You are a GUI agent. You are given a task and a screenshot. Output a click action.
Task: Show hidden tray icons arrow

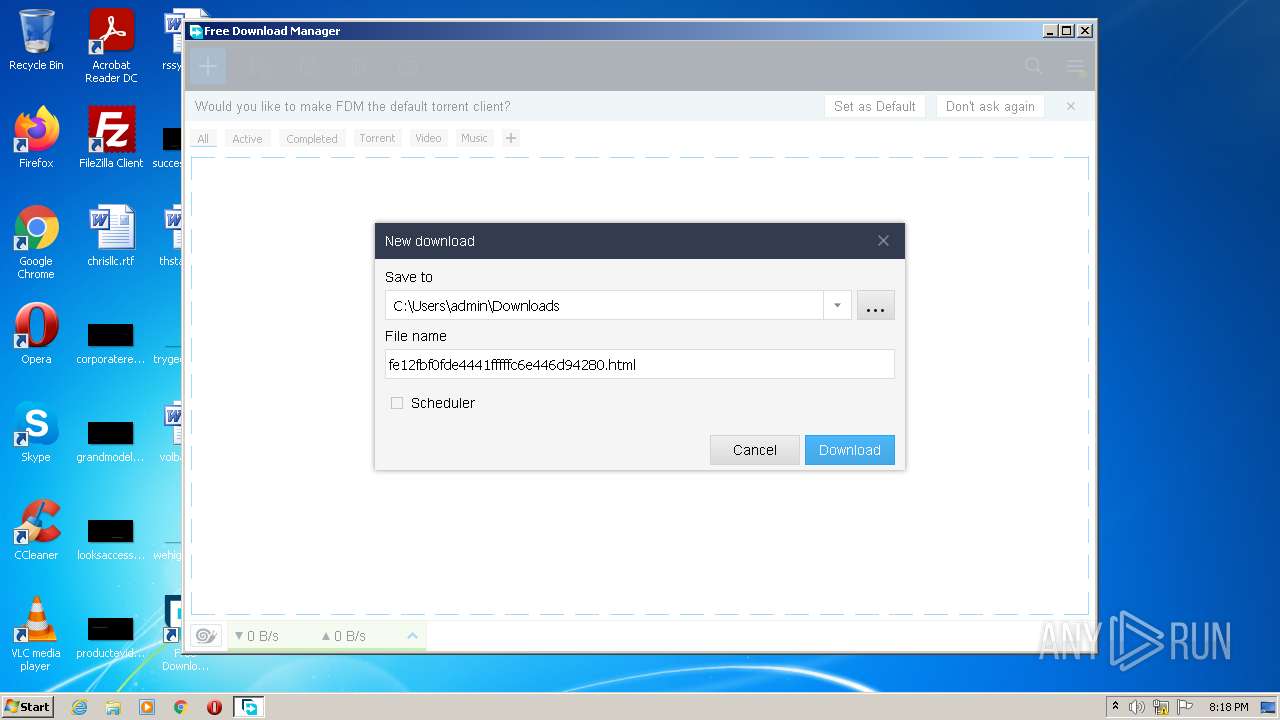1116,707
